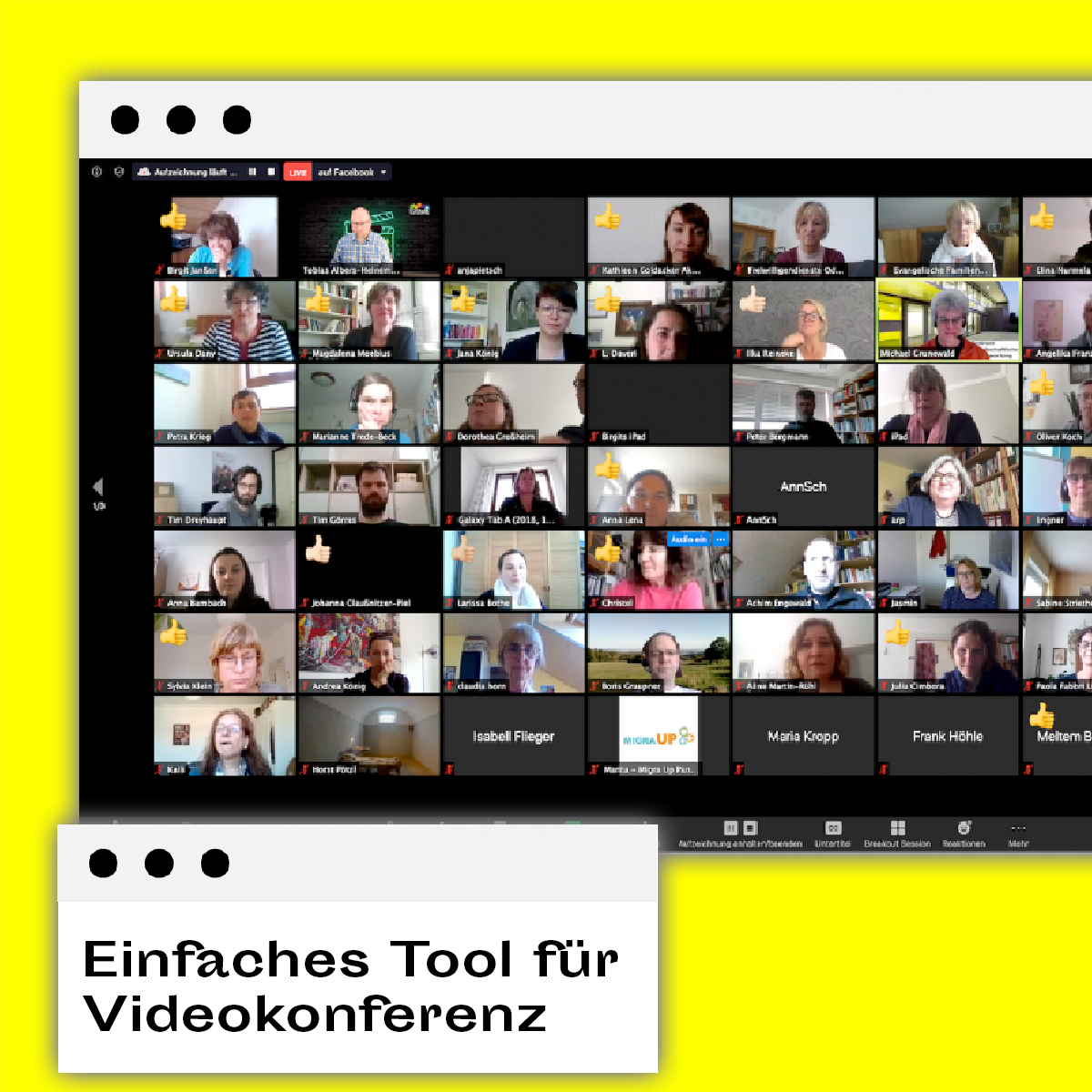Image resolution: width=1092 pixels, height=1092 pixels.
Task: Open Breakout Session controls
Action: point(897,833)
